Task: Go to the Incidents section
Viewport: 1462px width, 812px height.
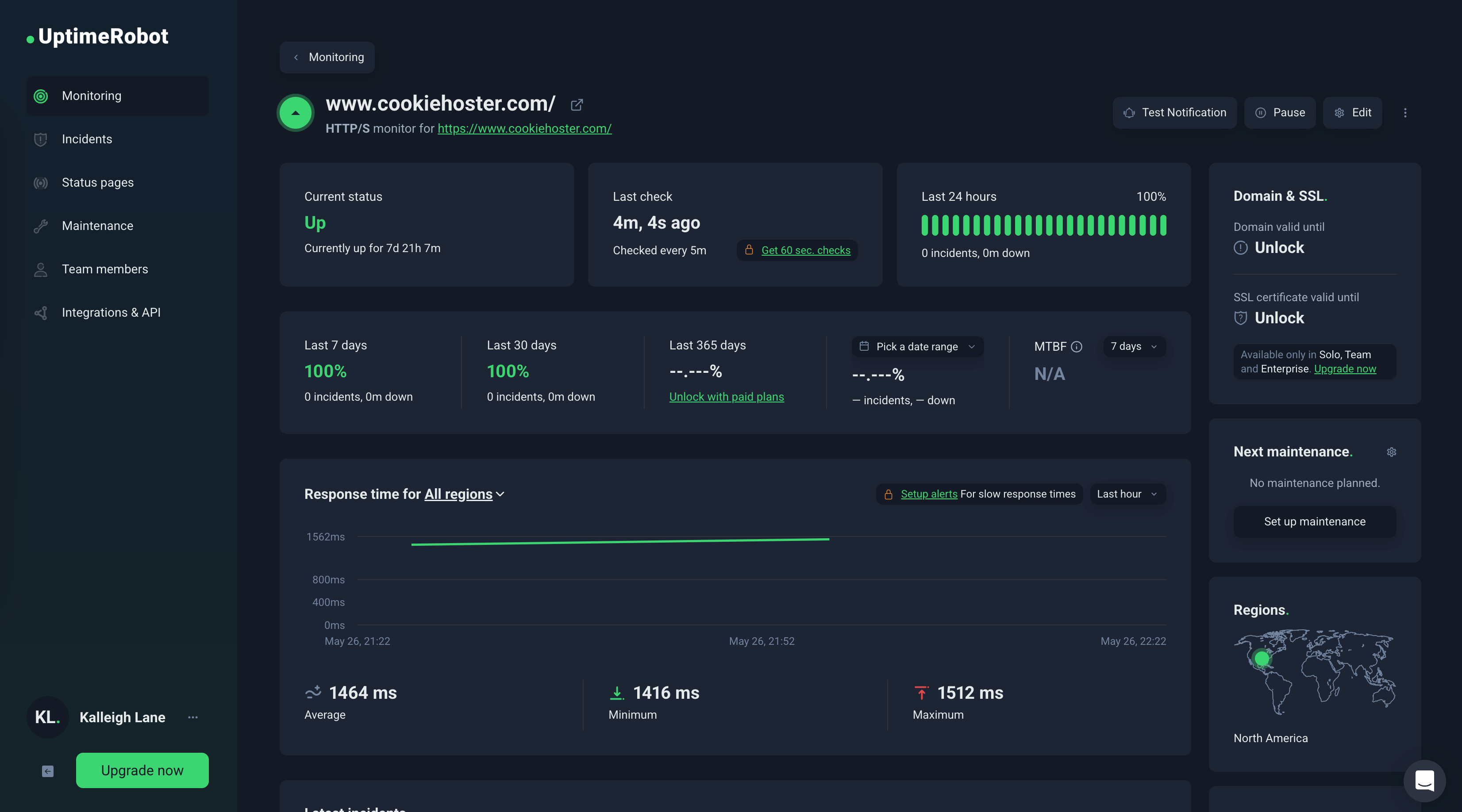Action: click(x=118, y=139)
